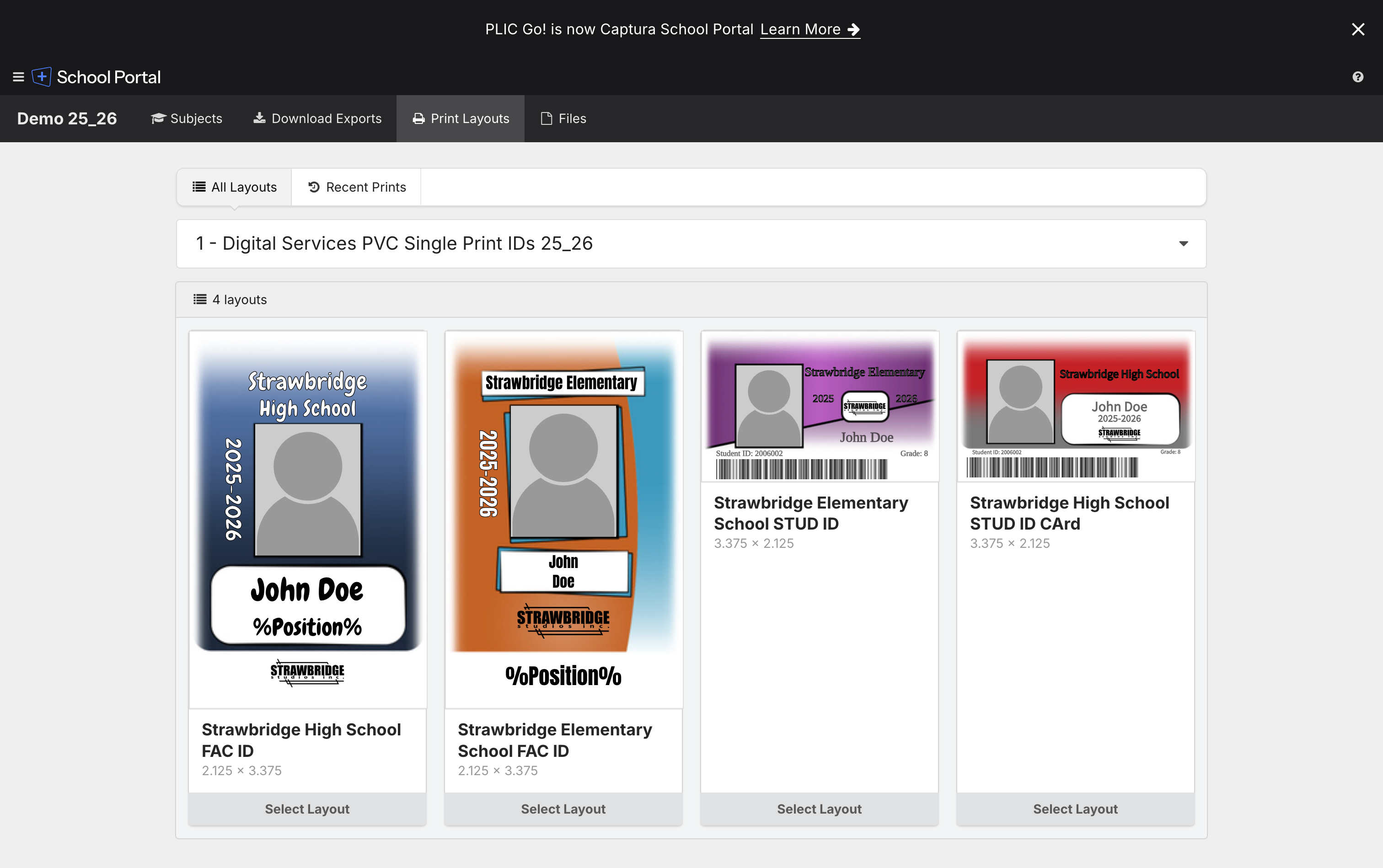Screen dimensions: 1383x868
Task: Select Layout for Strawbridge Elementary School FAC ID
Action: pos(563,809)
